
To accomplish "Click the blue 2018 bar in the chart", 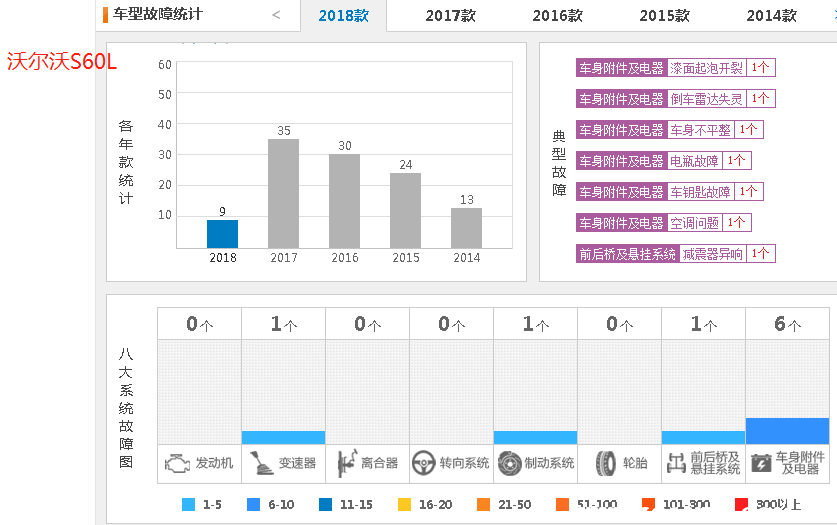I will [222, 234].
